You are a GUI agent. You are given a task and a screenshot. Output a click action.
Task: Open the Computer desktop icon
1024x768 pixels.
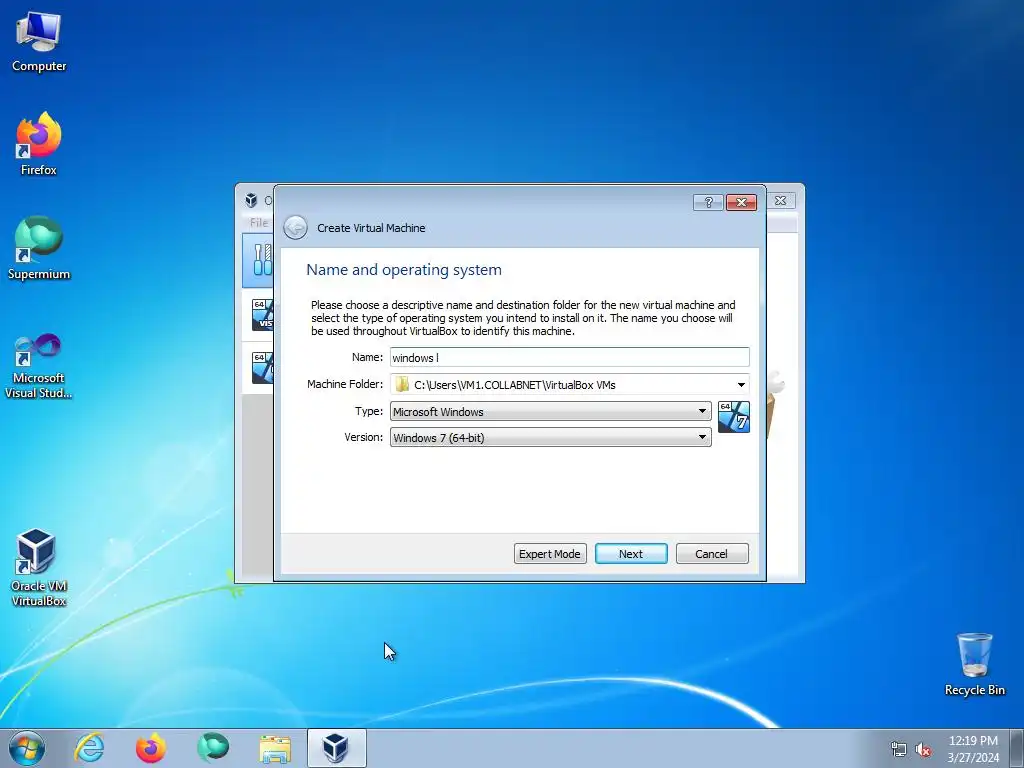click(x=39, y=42)
